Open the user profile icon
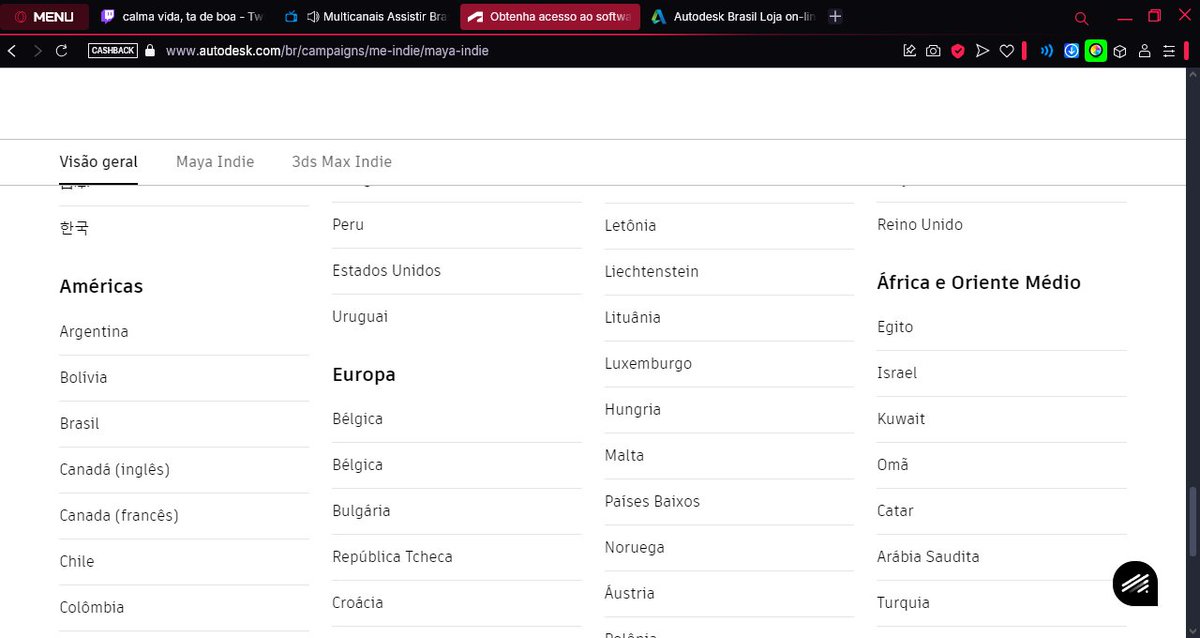The height and width of the screenshot is (638, 1200). (x=1145, y=51)
